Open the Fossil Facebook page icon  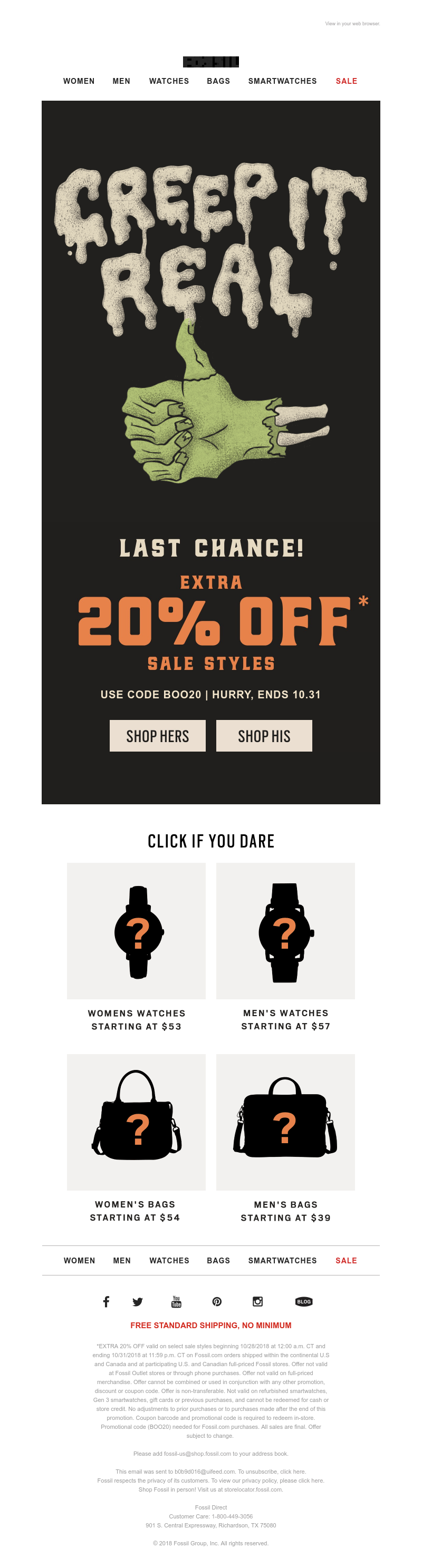pyautogui.click(x=106, y=1301)
